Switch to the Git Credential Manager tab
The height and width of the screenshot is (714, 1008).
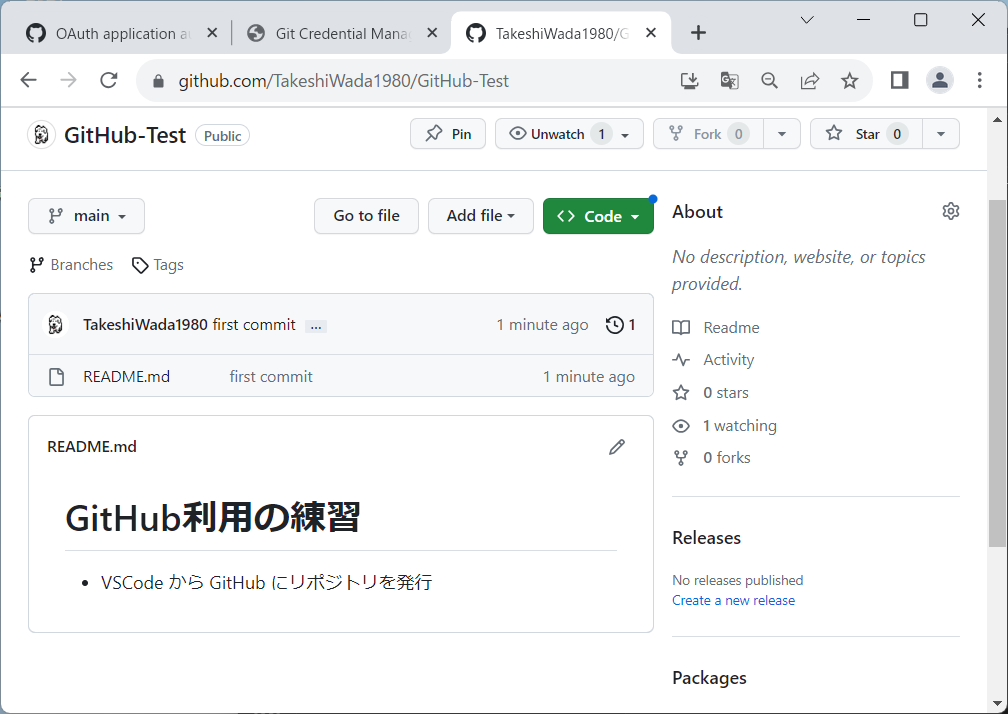[340, 33]
